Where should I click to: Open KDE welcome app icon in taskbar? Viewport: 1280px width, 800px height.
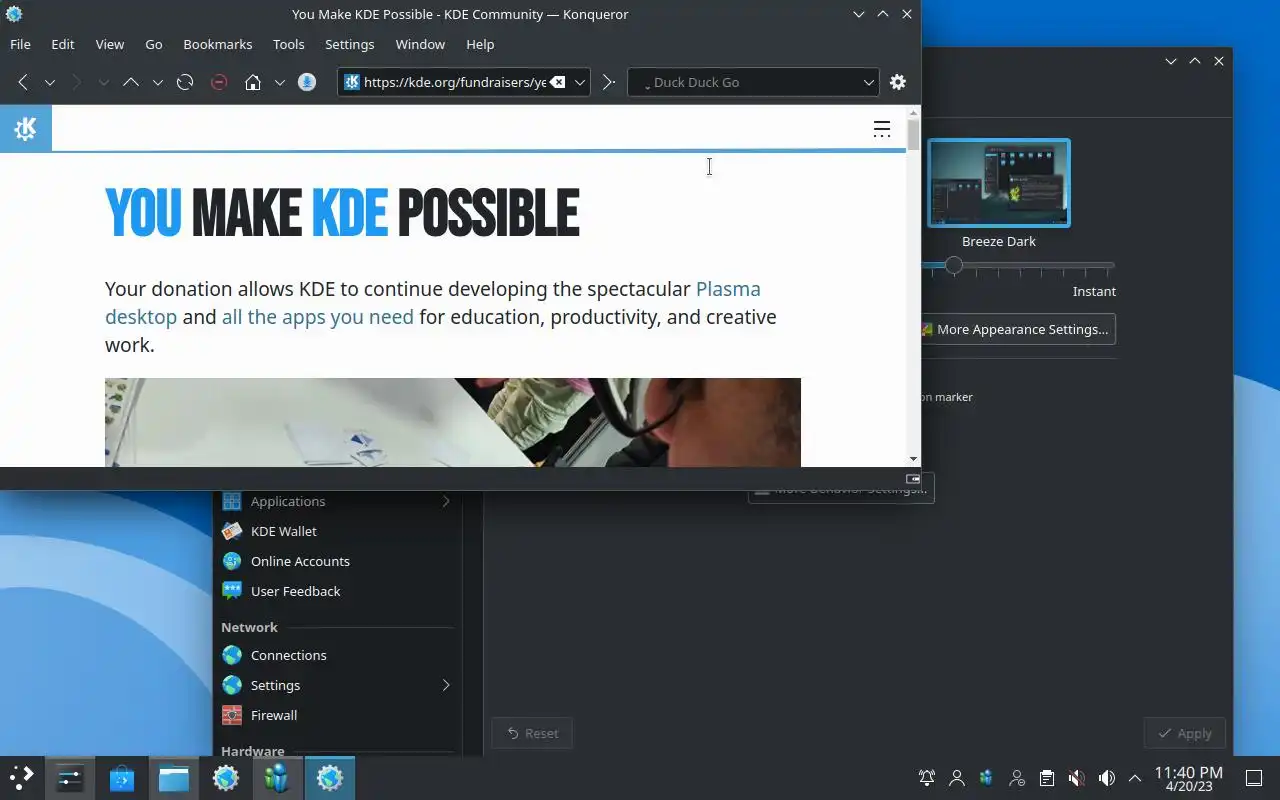coord(278,778)
